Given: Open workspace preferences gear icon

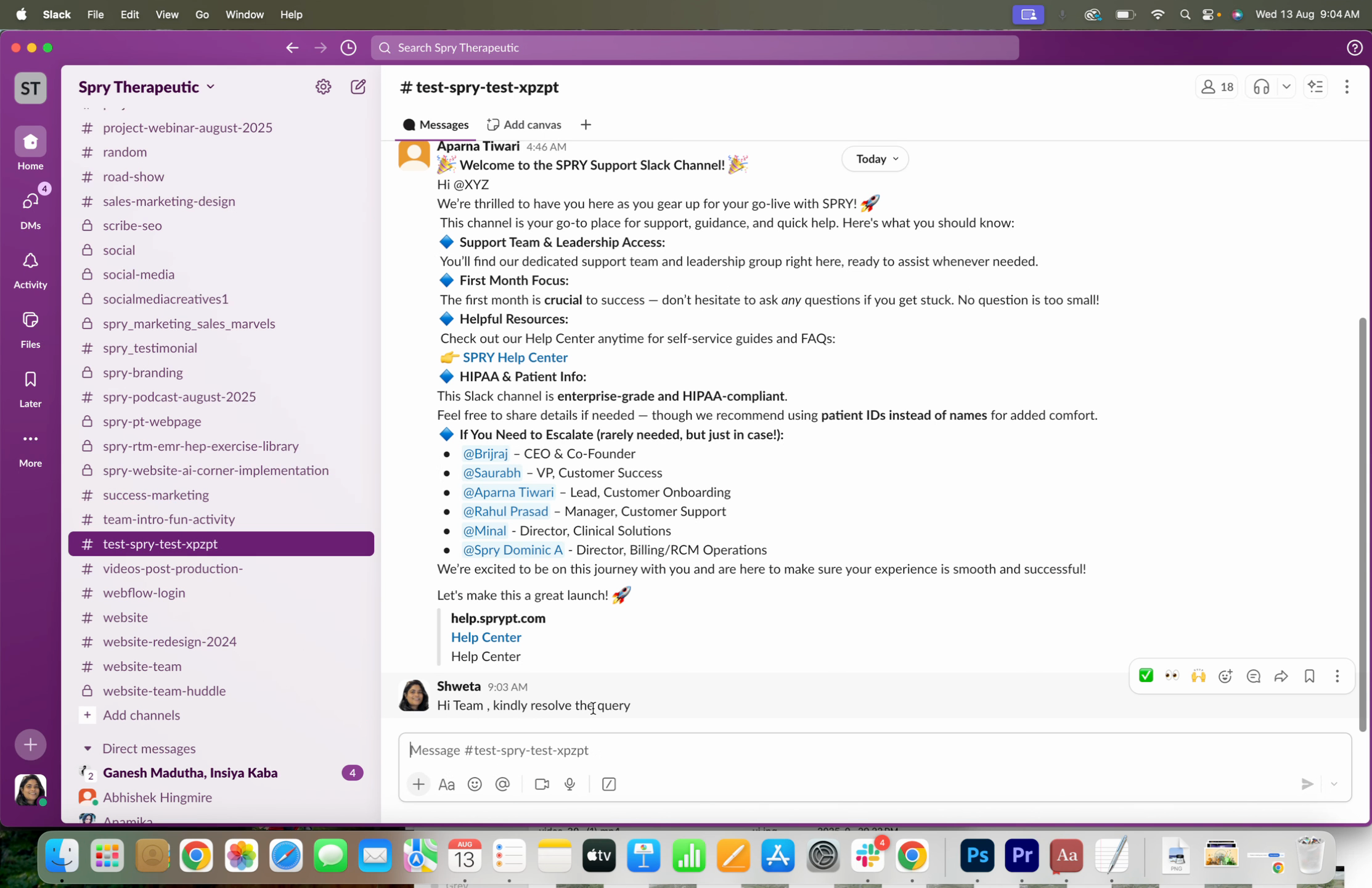Looking at the screenshot, I should point(323,87).
